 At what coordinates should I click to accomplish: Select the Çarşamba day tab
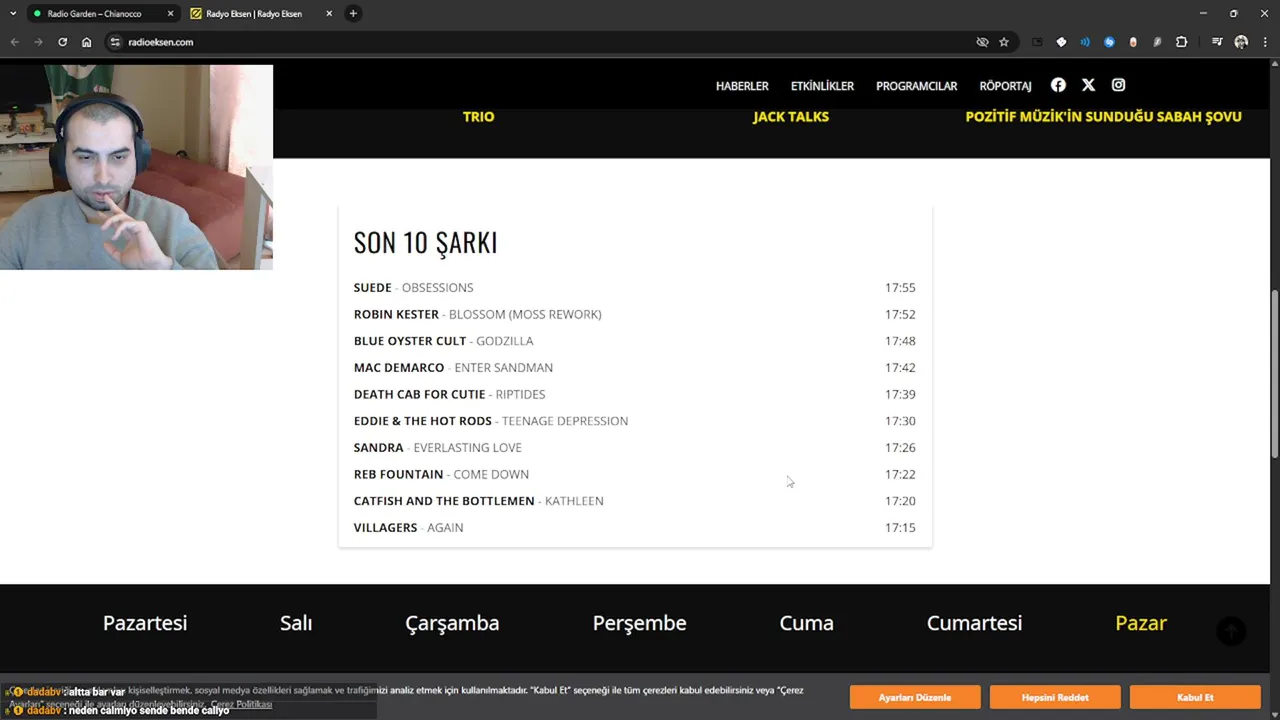(x=452, y=623)
